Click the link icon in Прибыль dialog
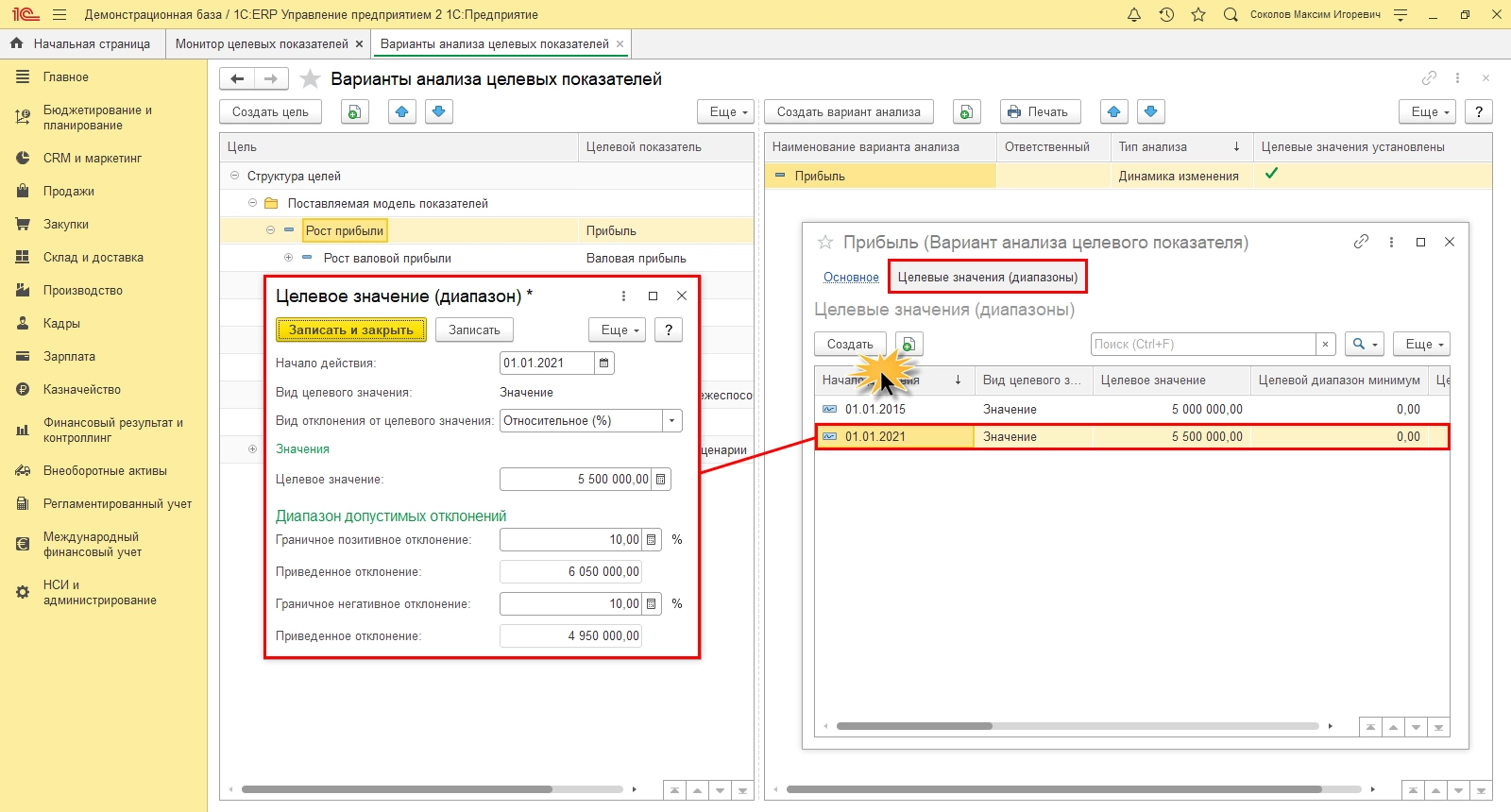This screenshot has height=812, width=1511. pos(1361,242)
